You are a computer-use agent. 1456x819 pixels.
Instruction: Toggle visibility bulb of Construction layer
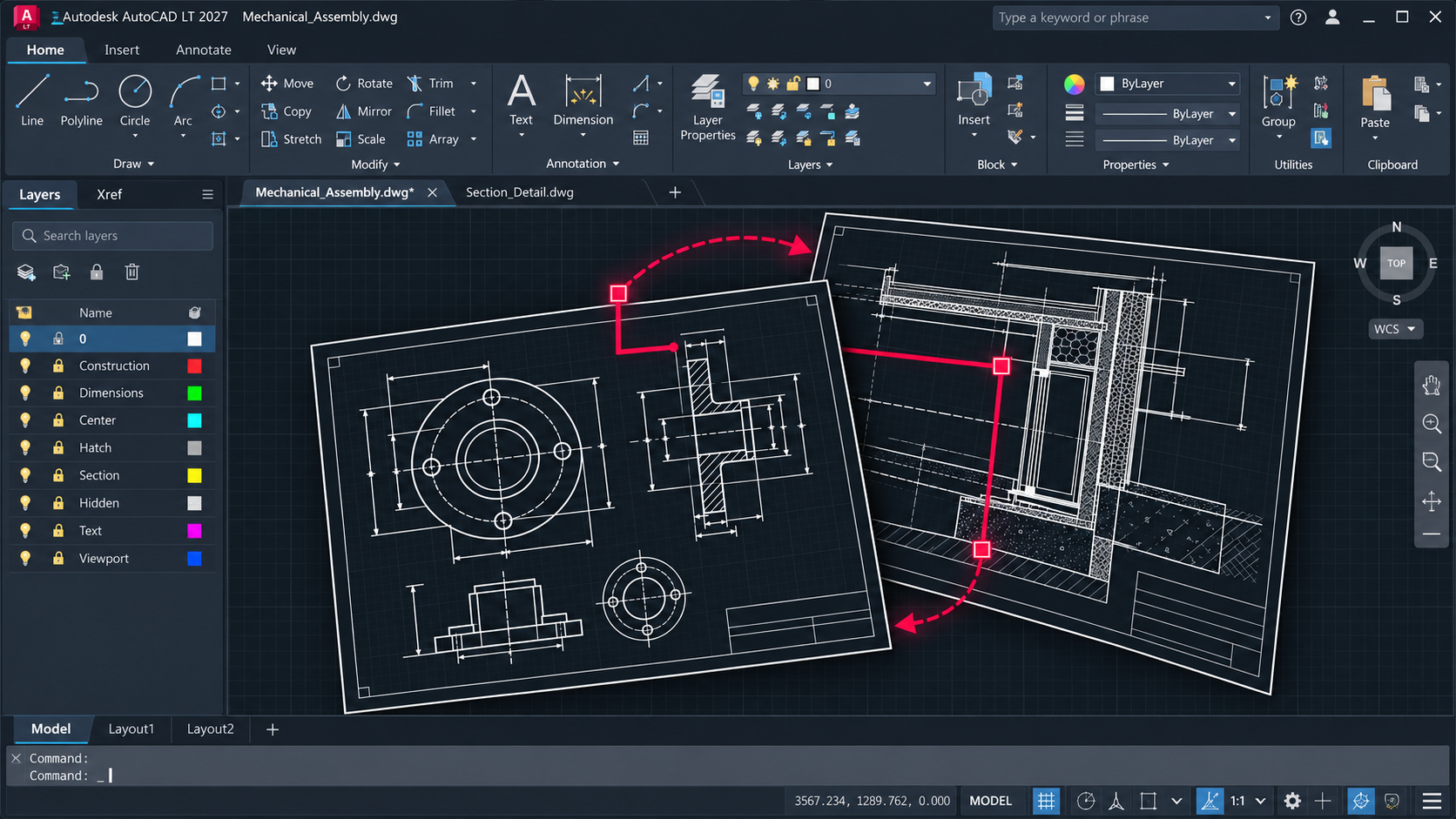coord(25,366)
